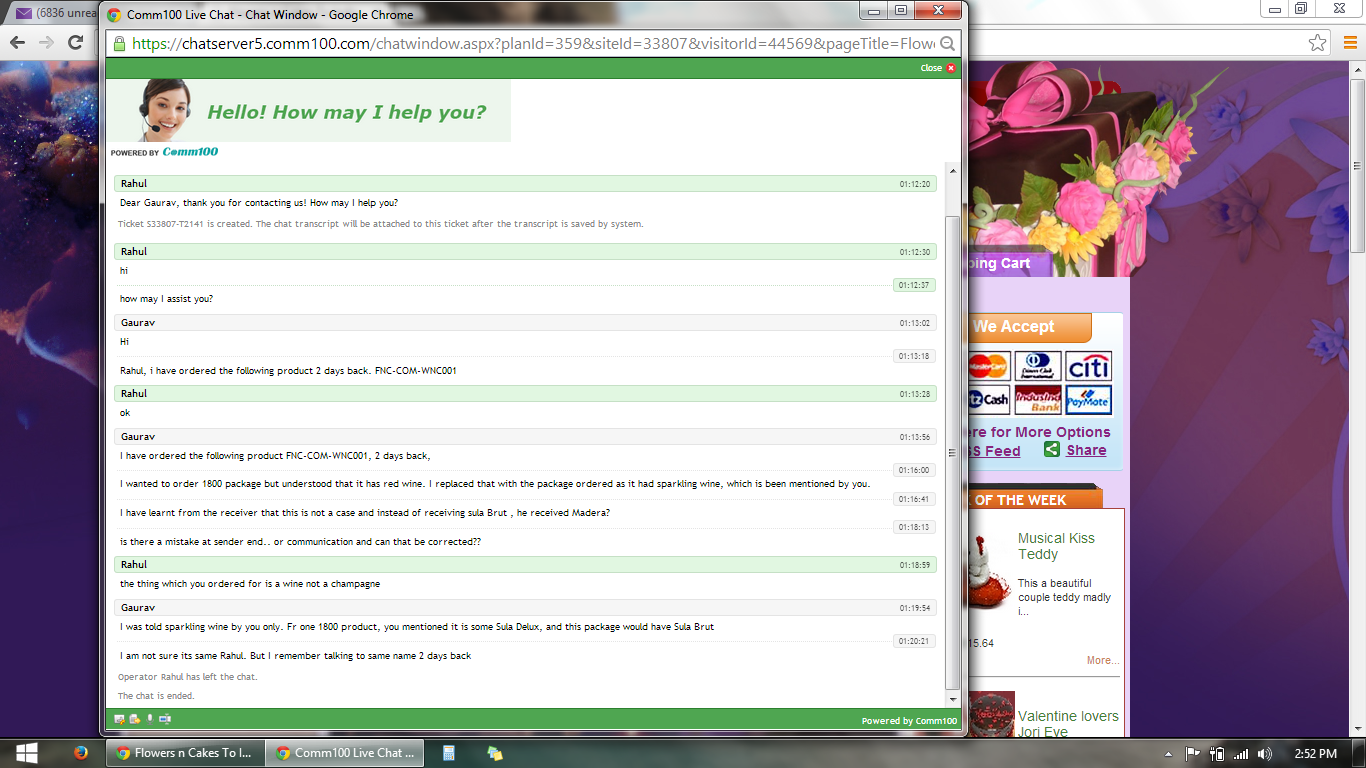The width and height of the screenshot is (1366, 768).
Task: Bookmark page with the star icon
Action: pyautogui.click(x=1318, y=42)
